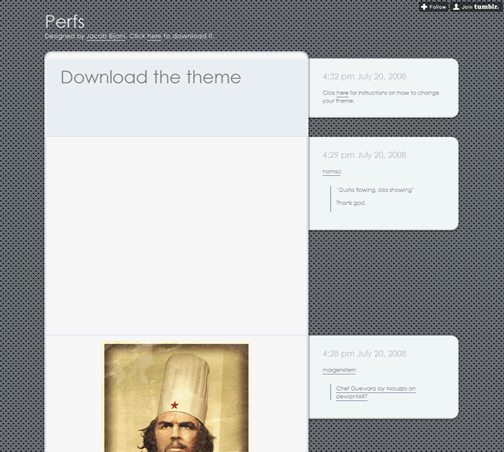Visit the namso source link
504x452 pixels.
331,172
